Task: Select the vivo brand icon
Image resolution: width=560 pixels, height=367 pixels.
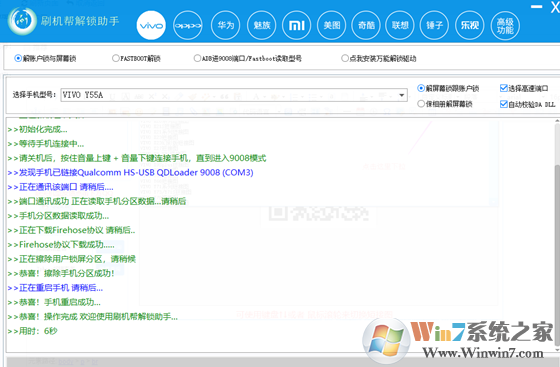Action: pos(151,25)
